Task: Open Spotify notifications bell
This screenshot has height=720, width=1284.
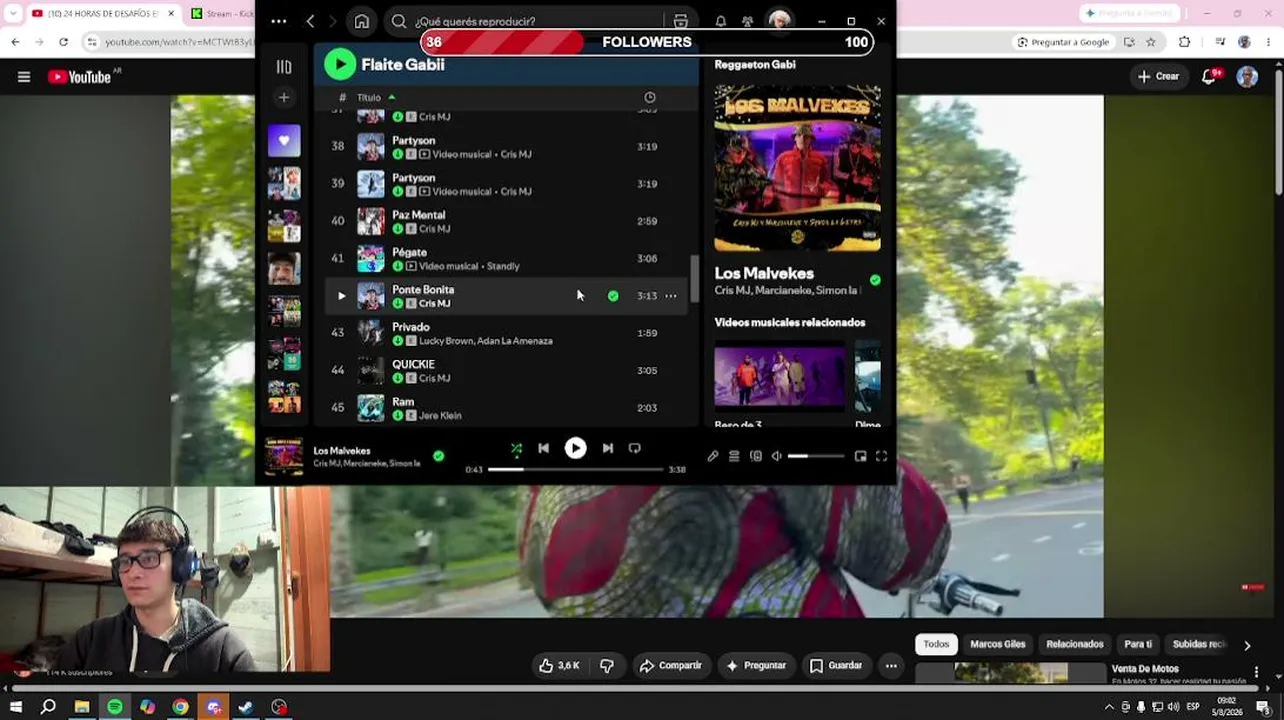Action: 720,21
